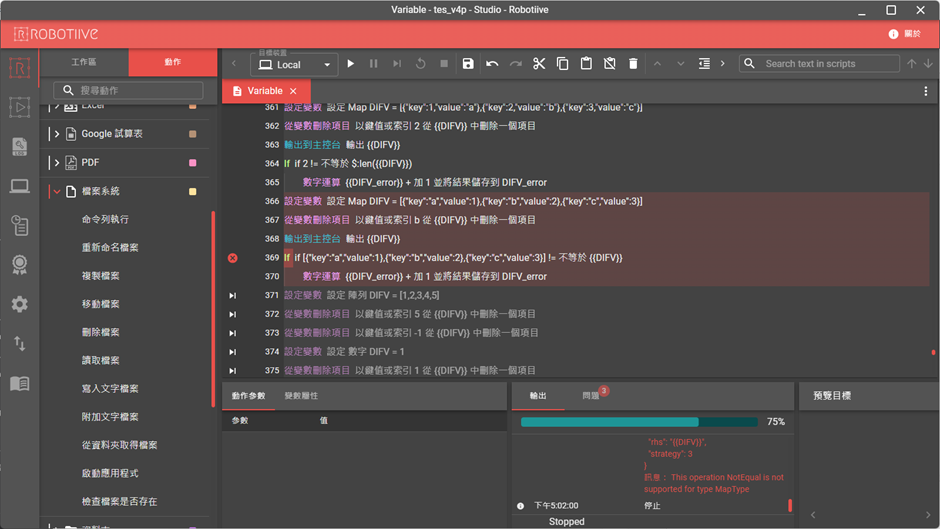Open the license badge sidebar icon
The width and height of the screenshot is (940, 529).
(19, 264)
